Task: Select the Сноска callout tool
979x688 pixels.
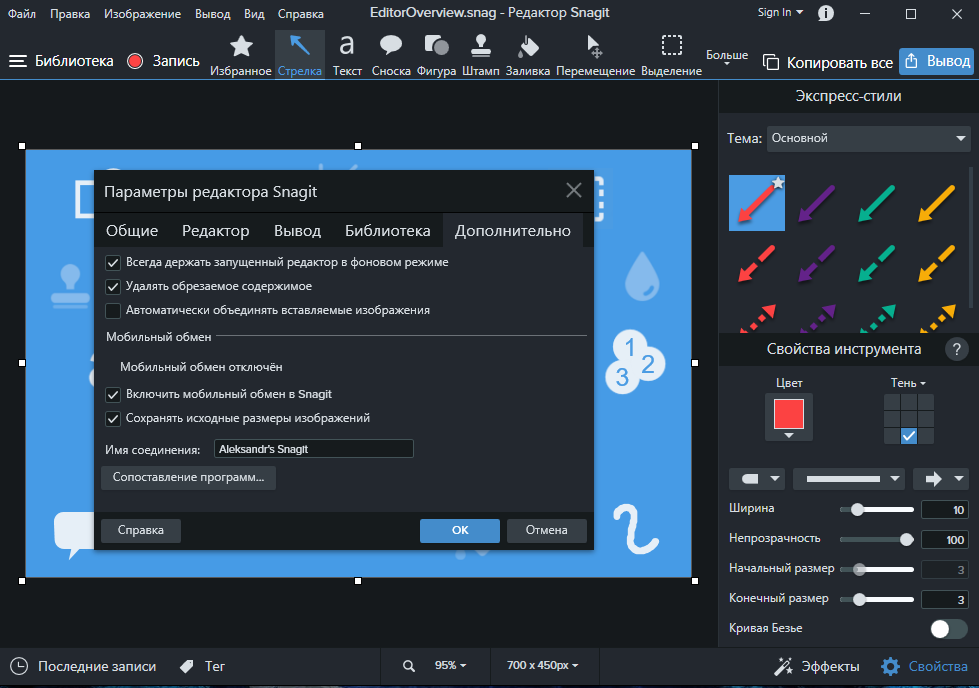Action: click(391, 56)
